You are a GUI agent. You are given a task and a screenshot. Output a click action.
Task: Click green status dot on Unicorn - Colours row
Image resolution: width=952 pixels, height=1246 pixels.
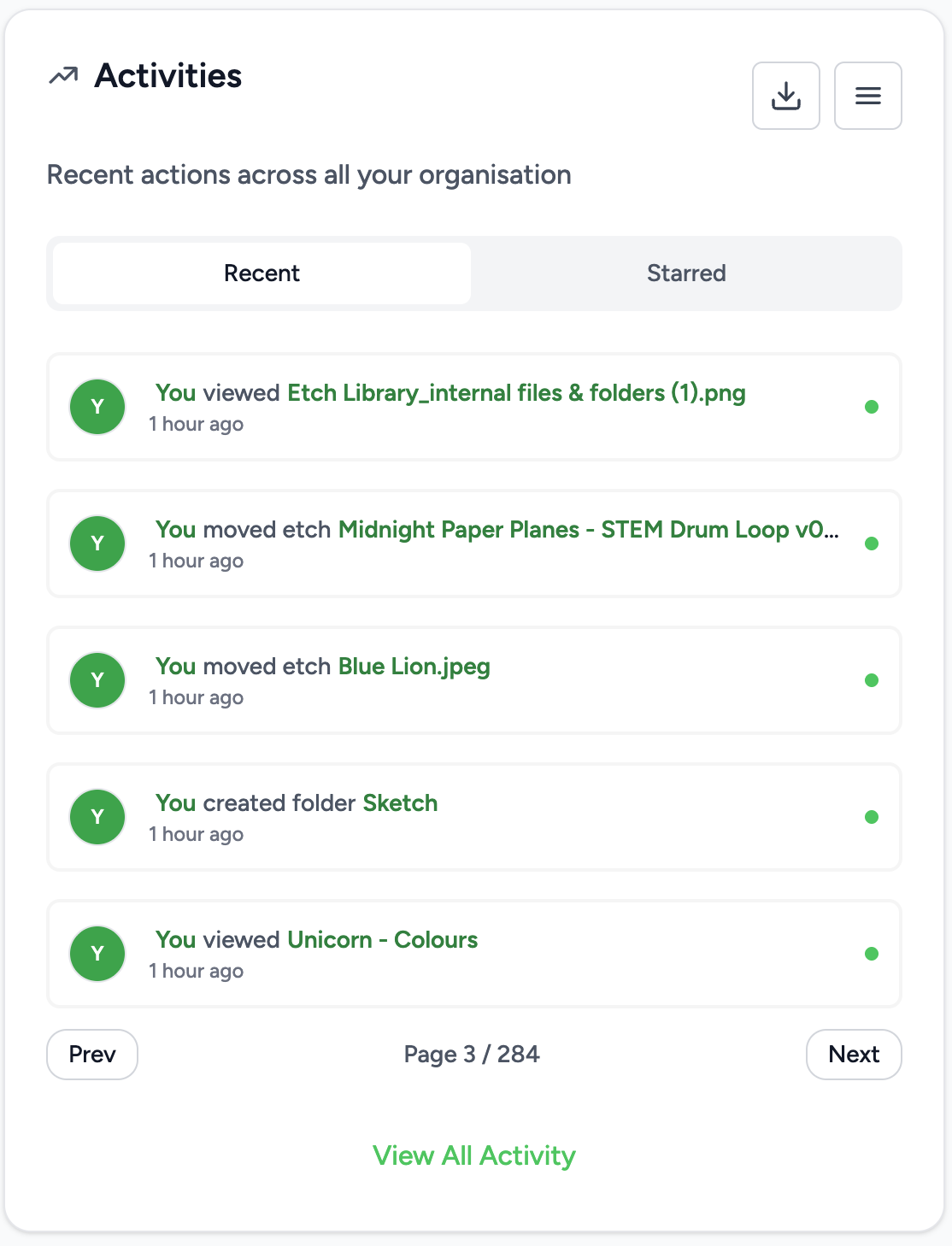click(872, 954)
